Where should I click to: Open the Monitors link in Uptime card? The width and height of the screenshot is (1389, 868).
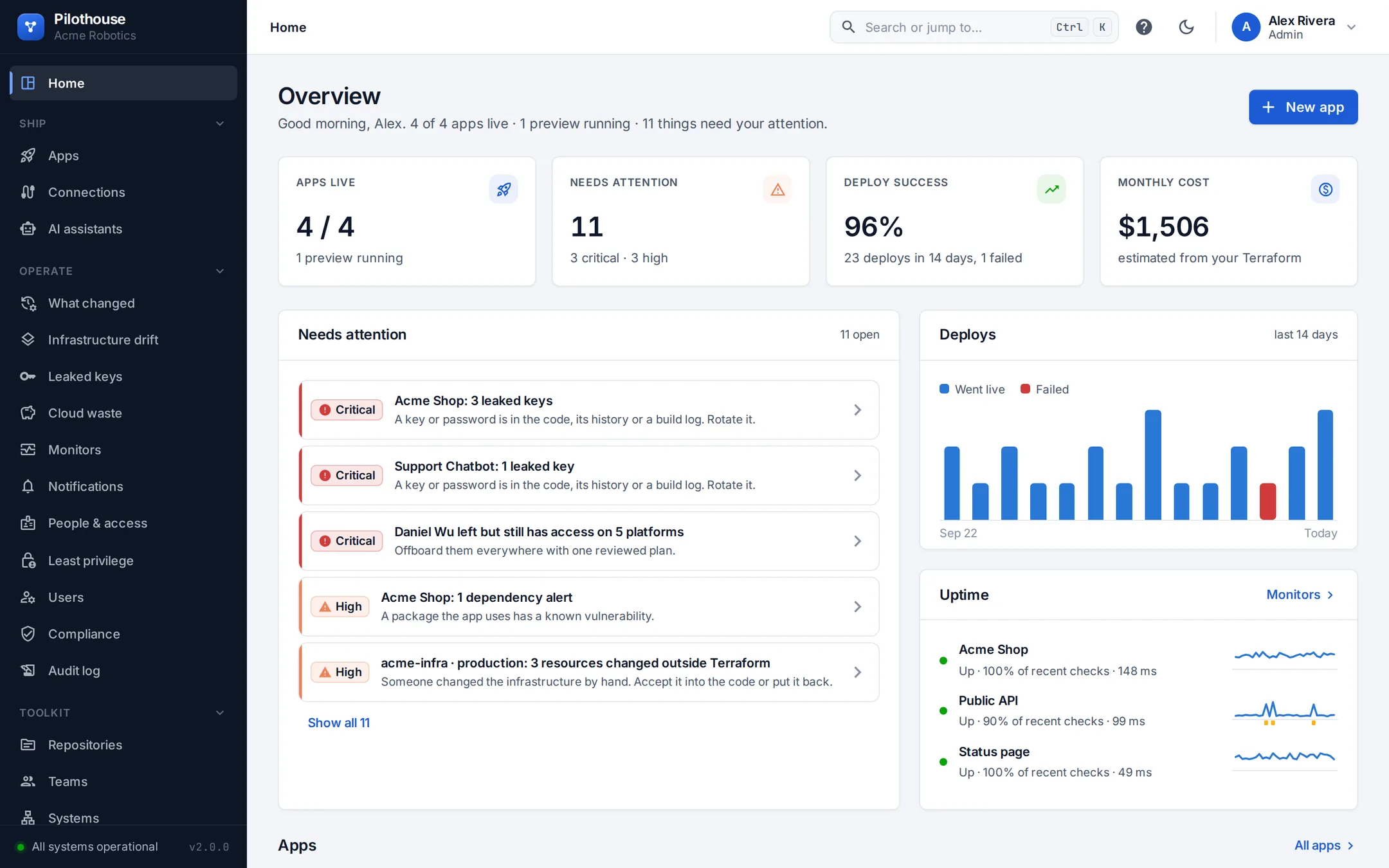pyautogui.click(x=1300, y=595)
